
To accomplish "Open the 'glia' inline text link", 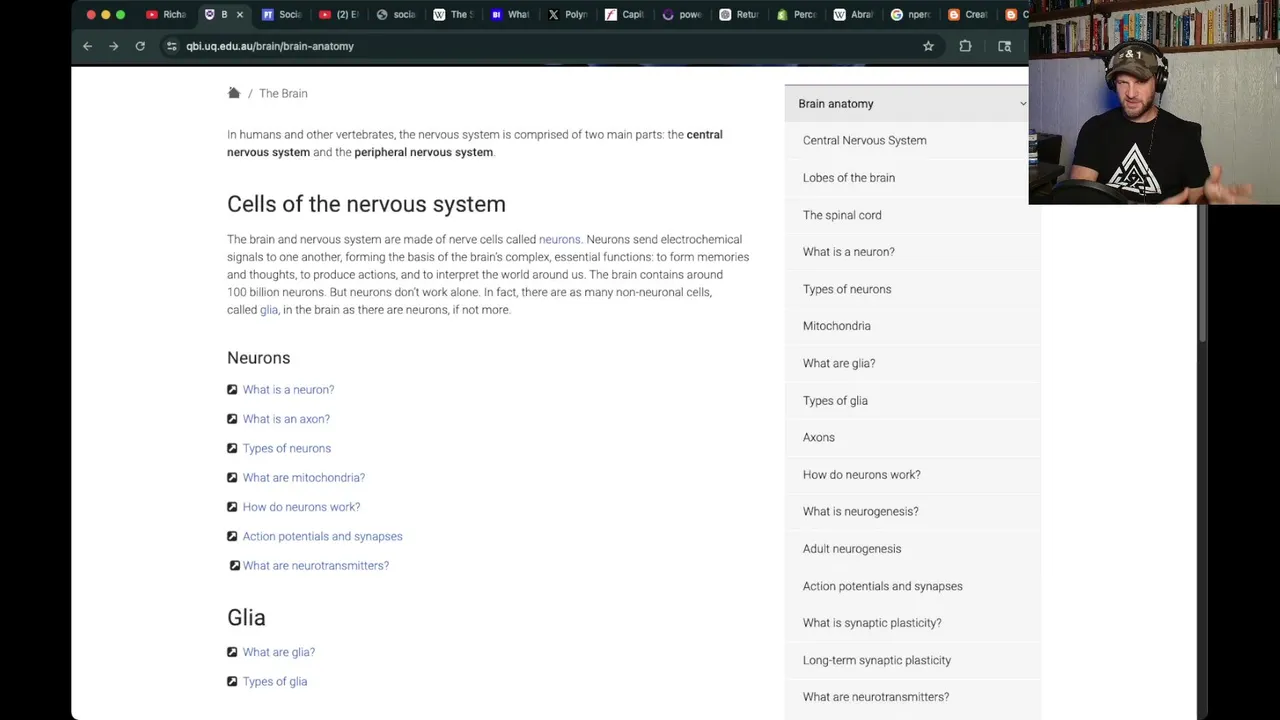I will (x=268, y=310).
